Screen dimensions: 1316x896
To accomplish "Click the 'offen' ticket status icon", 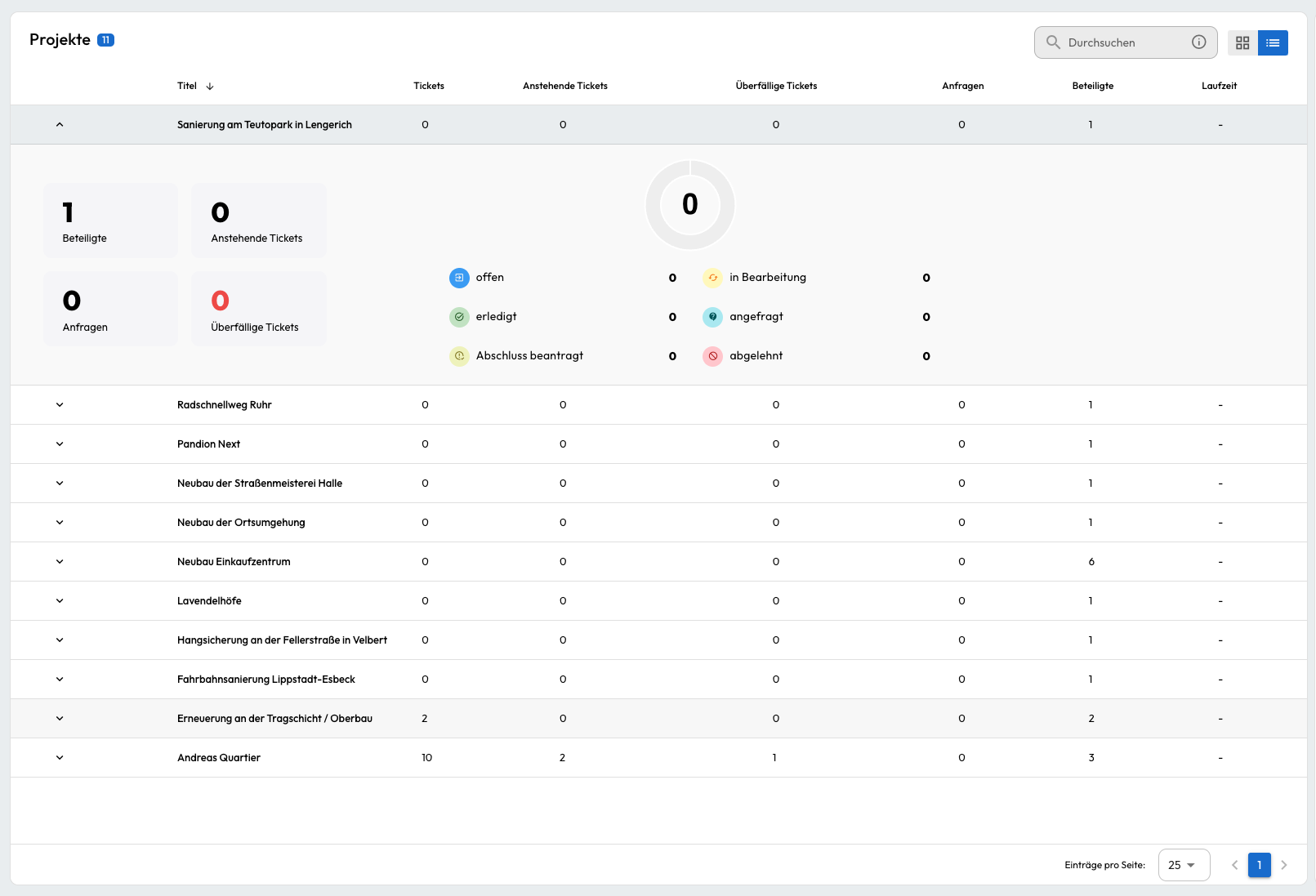I will pyautogui.click(x=459, y=278).
